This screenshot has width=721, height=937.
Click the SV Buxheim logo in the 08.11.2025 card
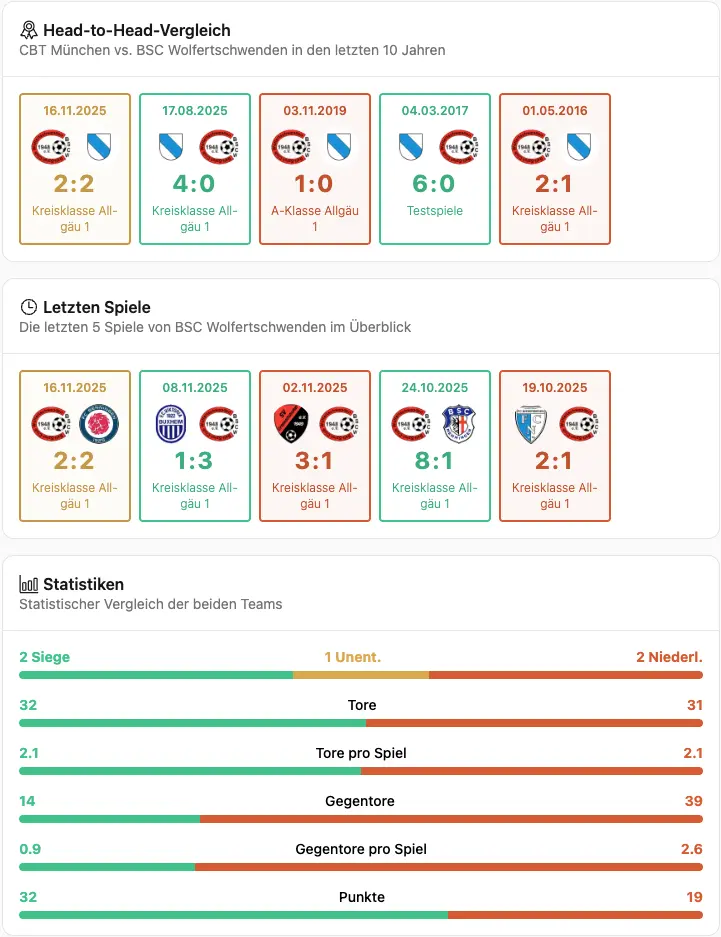172,423
